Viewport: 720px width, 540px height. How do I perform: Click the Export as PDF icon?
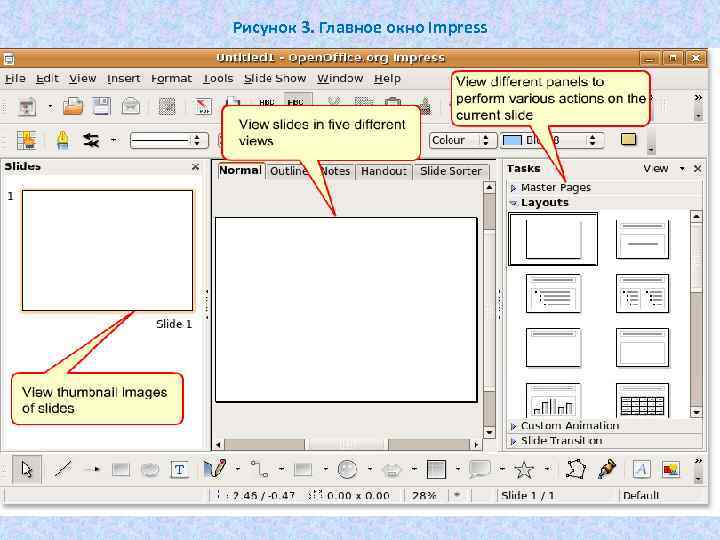(x=203, y=107)
